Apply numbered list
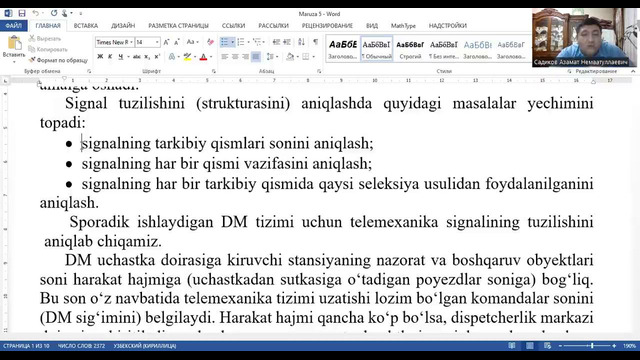This screenshot has height=360, width=640. click(241, 42)
